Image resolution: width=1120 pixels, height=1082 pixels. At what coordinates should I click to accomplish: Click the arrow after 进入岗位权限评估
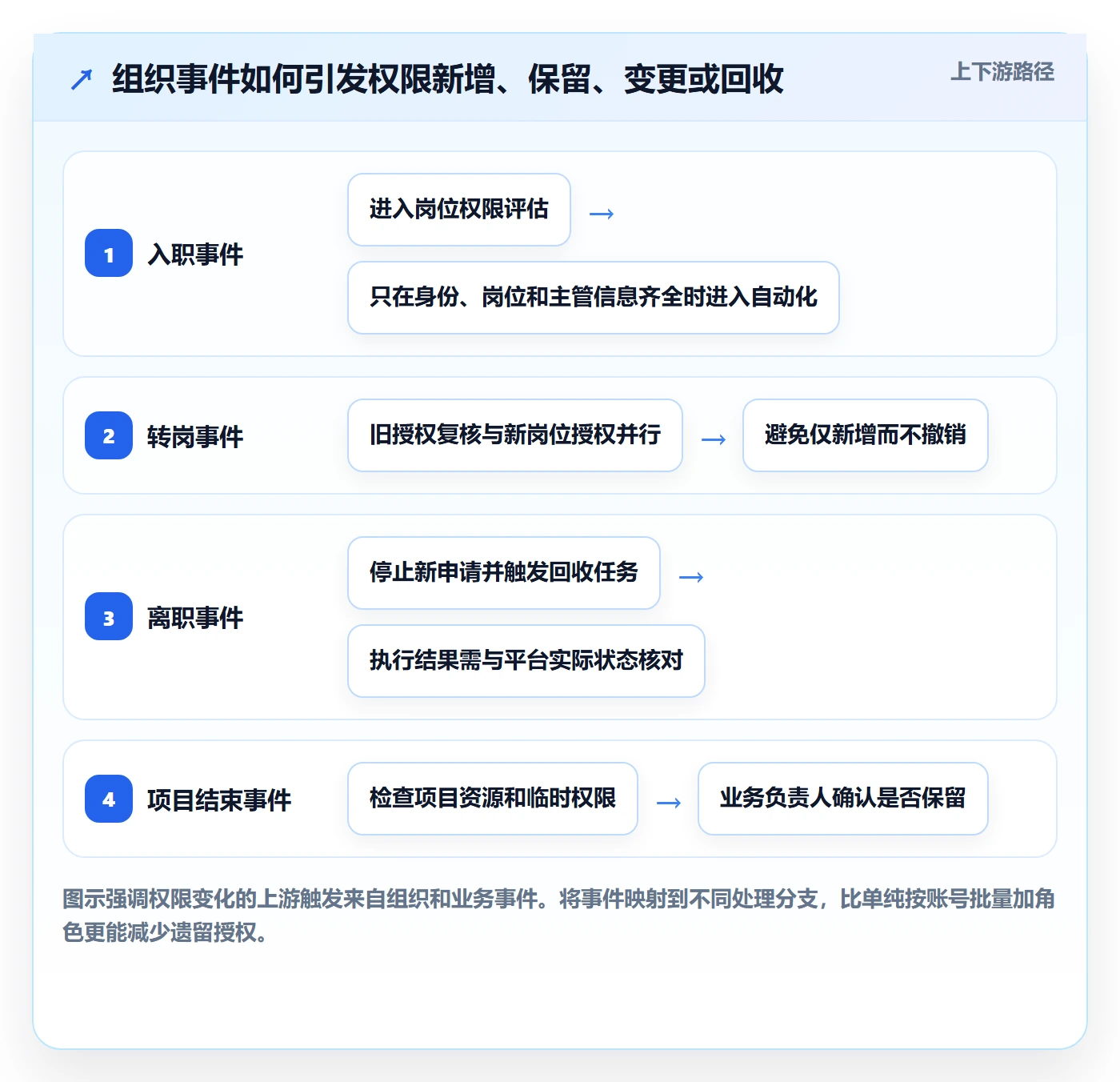[602, 214]
